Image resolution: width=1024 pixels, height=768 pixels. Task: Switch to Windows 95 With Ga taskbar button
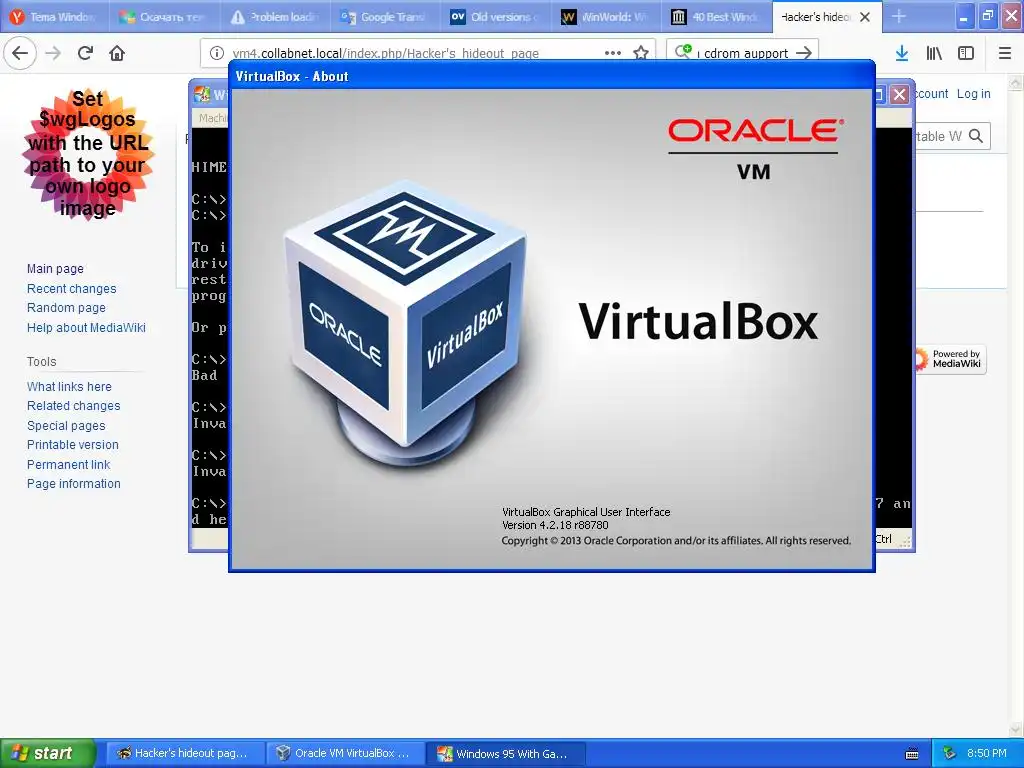[x=506, y=753]
